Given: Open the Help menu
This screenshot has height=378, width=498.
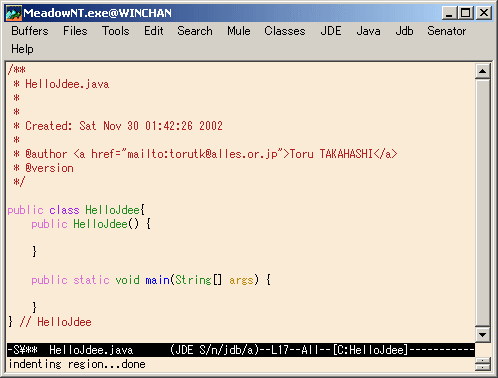Looking at the screenshot, I should click(22, 49).
